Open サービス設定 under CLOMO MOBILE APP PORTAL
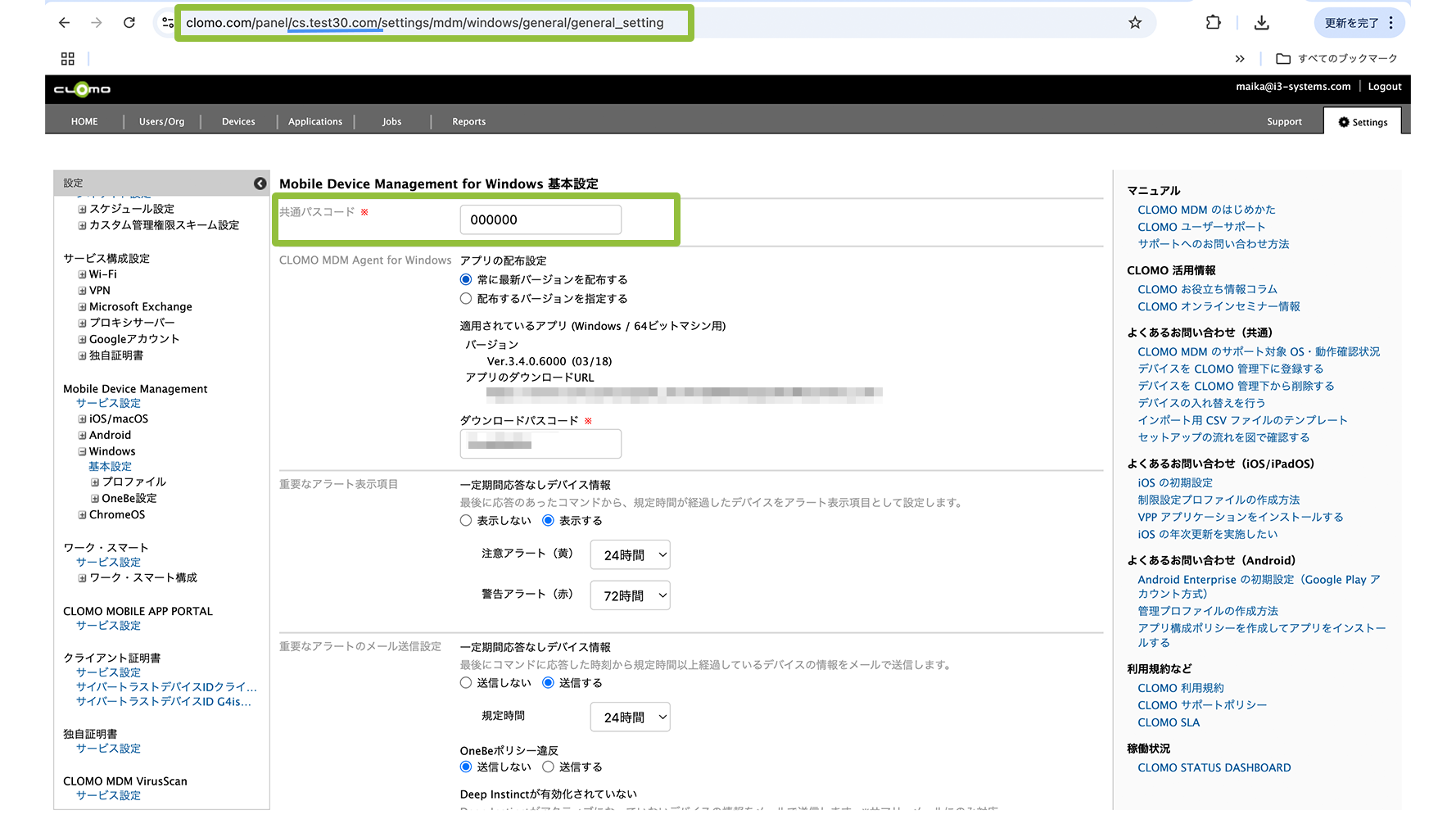The height and width of the screenshot is (819, 1456). tap(108, 625)
